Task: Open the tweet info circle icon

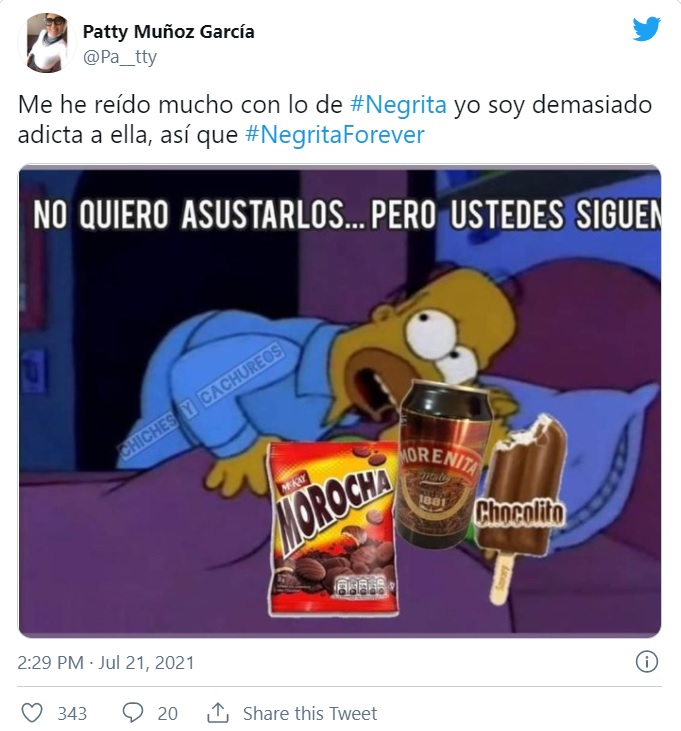Action: 647,662
